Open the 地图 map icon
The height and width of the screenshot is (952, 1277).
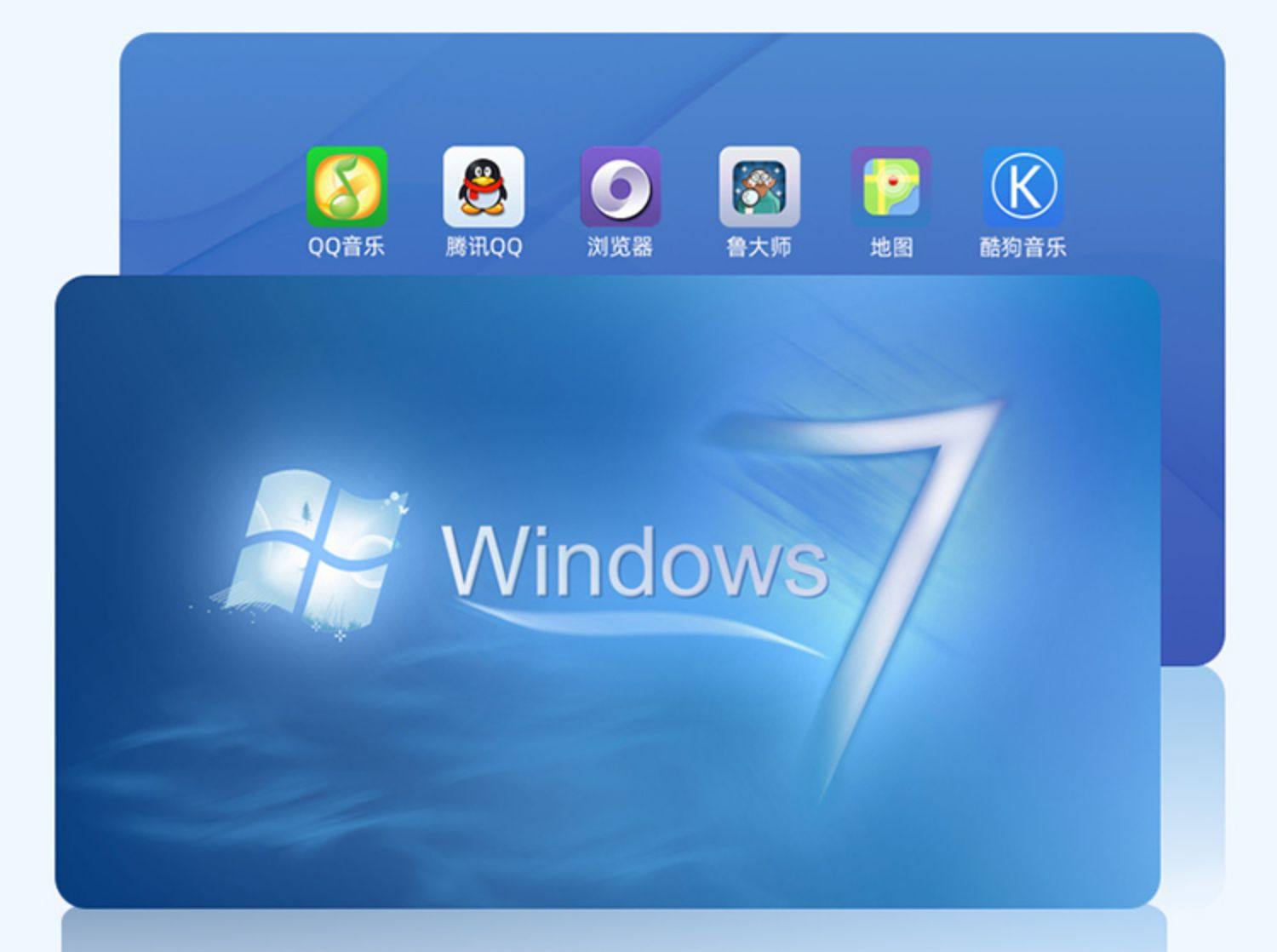891,186
